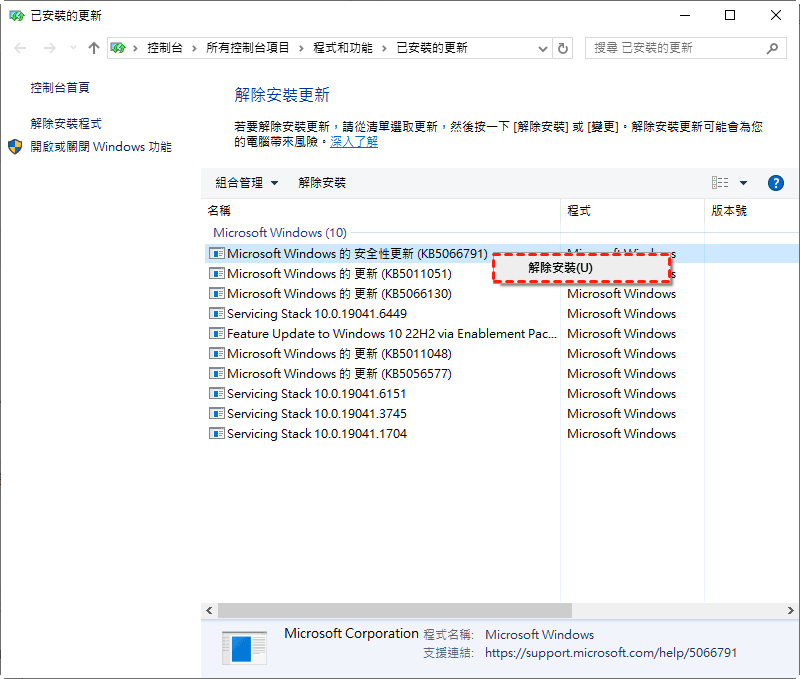Expand the address bar history dropdown
Screen dimensions: 800x679
543,48
